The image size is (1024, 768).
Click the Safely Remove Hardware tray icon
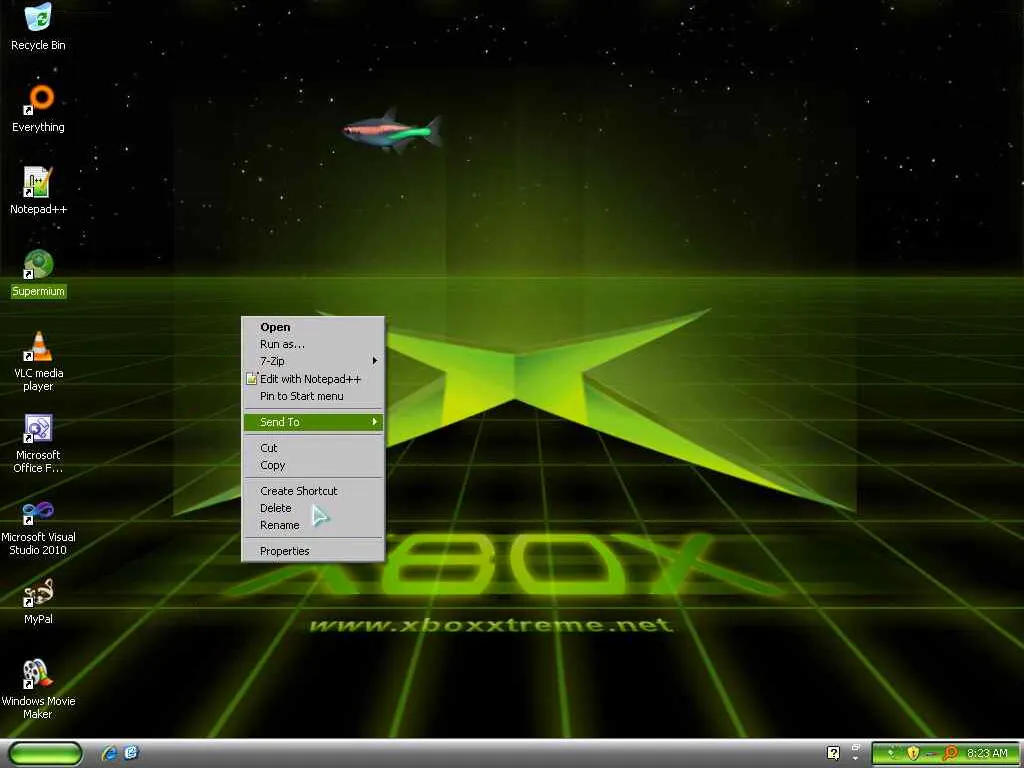[892, 754]
